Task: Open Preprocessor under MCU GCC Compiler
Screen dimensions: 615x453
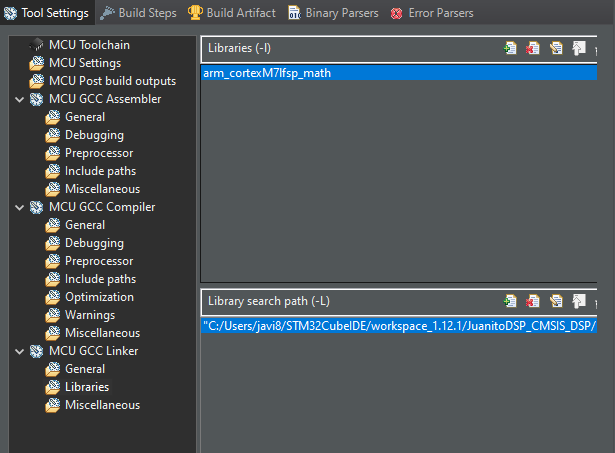Action: click(99, 261)
